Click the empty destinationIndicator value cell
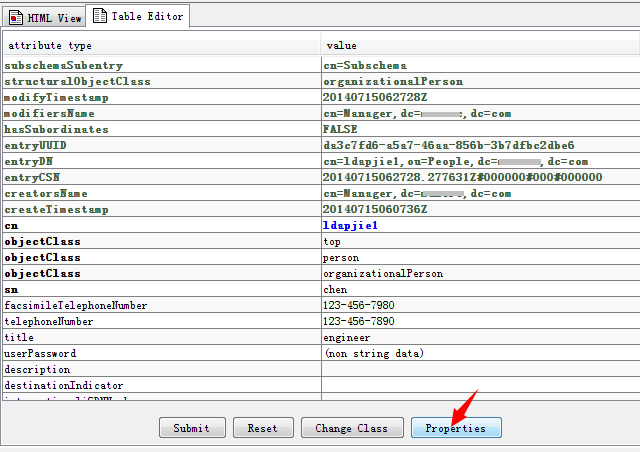The image size is (640, 452). [478, 386]
